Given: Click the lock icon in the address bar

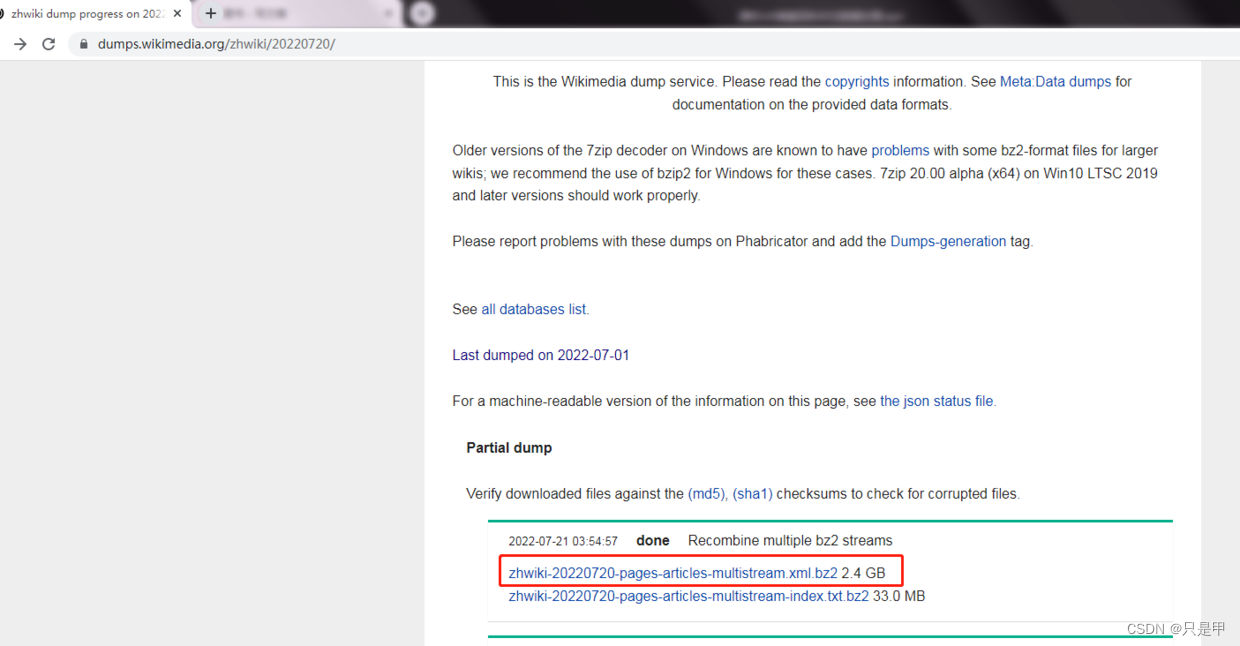Looking at the screenshot, I should click(x=84, y=44).
